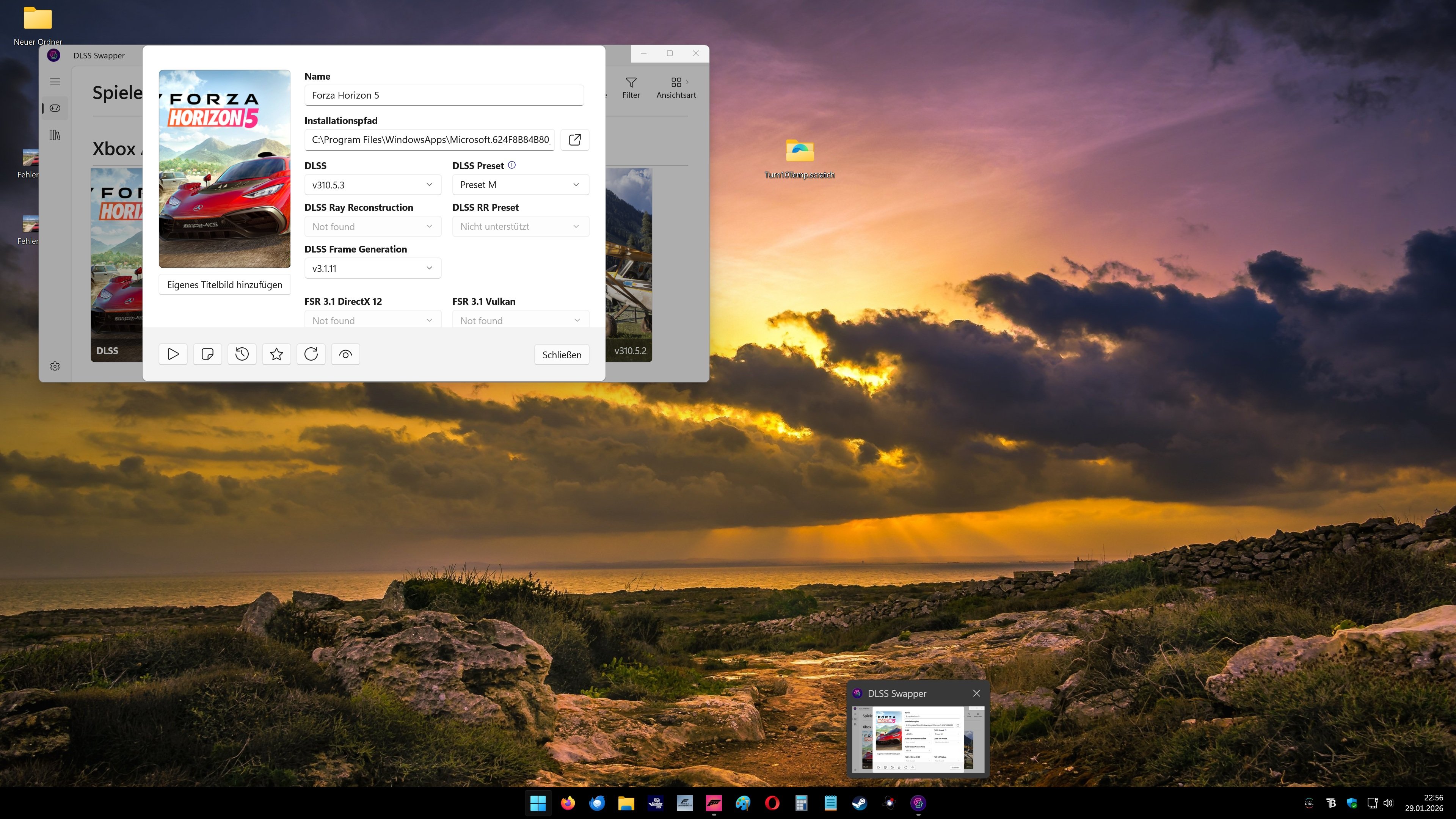The height and width of the screenshot is (819, 1456).
Task: Open the Ansichtsart view menu
Action: pos(676,88)
